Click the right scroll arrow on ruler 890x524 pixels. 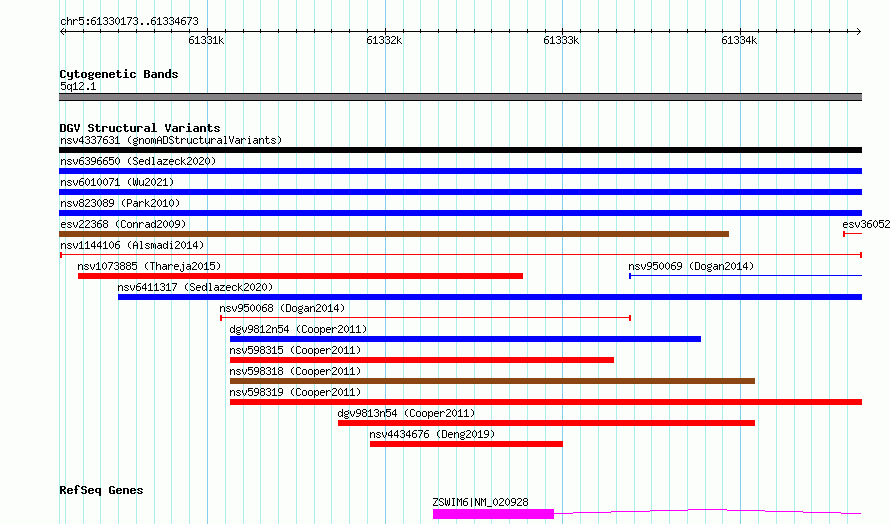tap(858, 32)
